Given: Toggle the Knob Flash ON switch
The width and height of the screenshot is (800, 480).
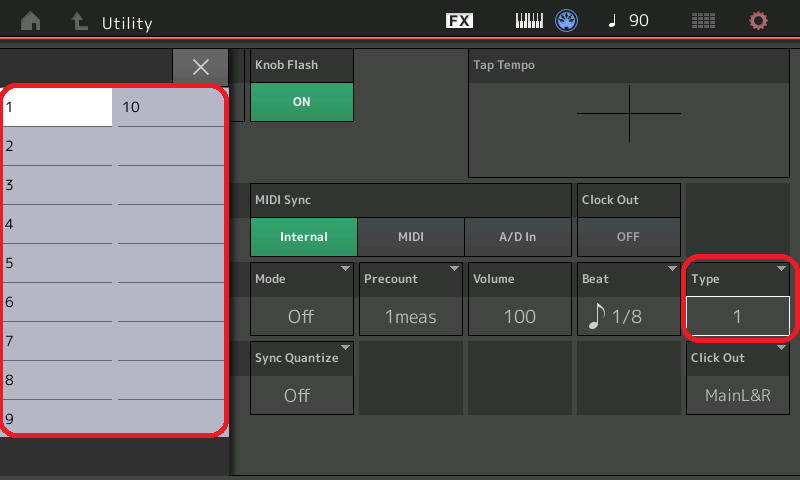Looking at the screenshot, I should click(x=301, y=101).
